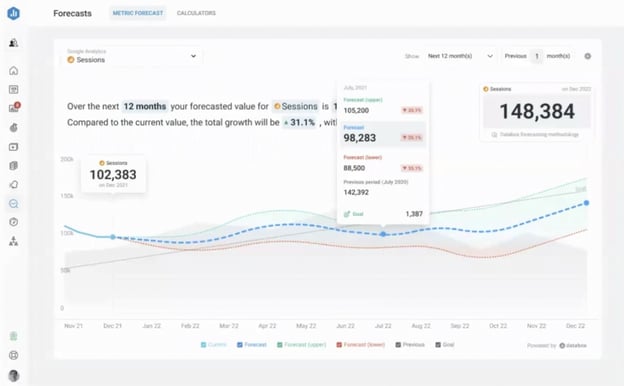Click the Nov 21 axis label

73,326
